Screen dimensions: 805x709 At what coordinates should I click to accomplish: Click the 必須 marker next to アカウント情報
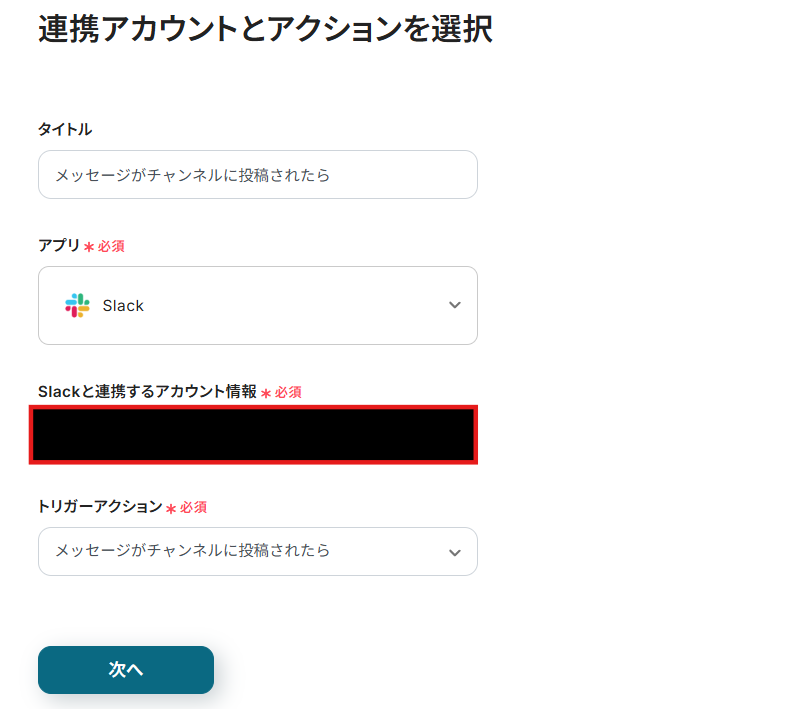(x=288, y=393)
